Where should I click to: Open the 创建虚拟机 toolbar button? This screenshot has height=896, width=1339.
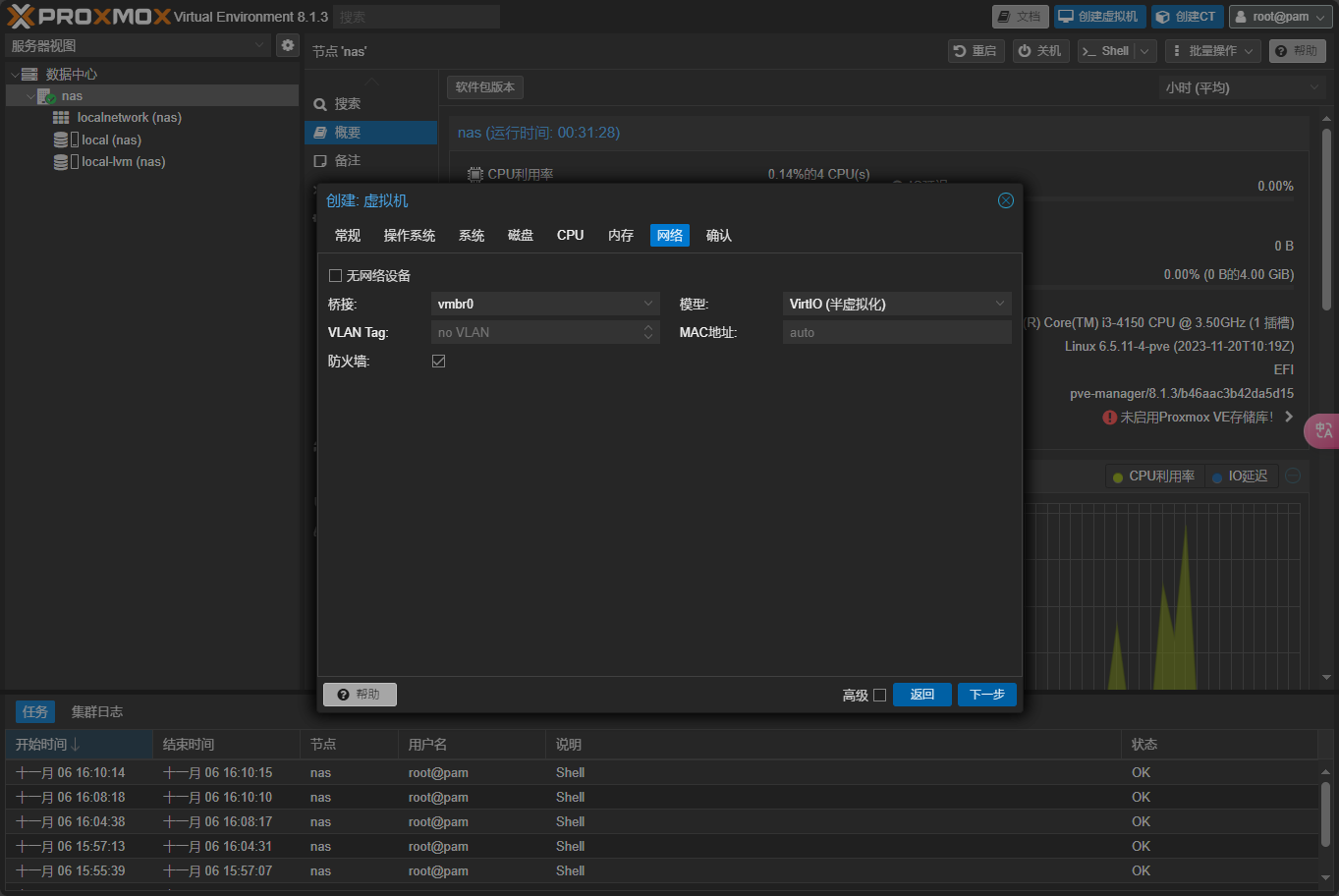click(x=1099, y=17)
